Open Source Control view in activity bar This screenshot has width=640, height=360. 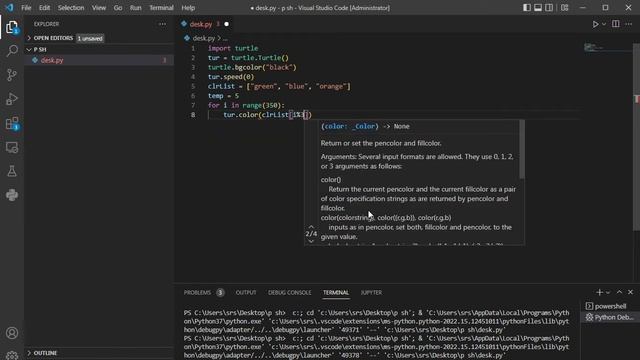pyautogui.click(x=12, y=75)
